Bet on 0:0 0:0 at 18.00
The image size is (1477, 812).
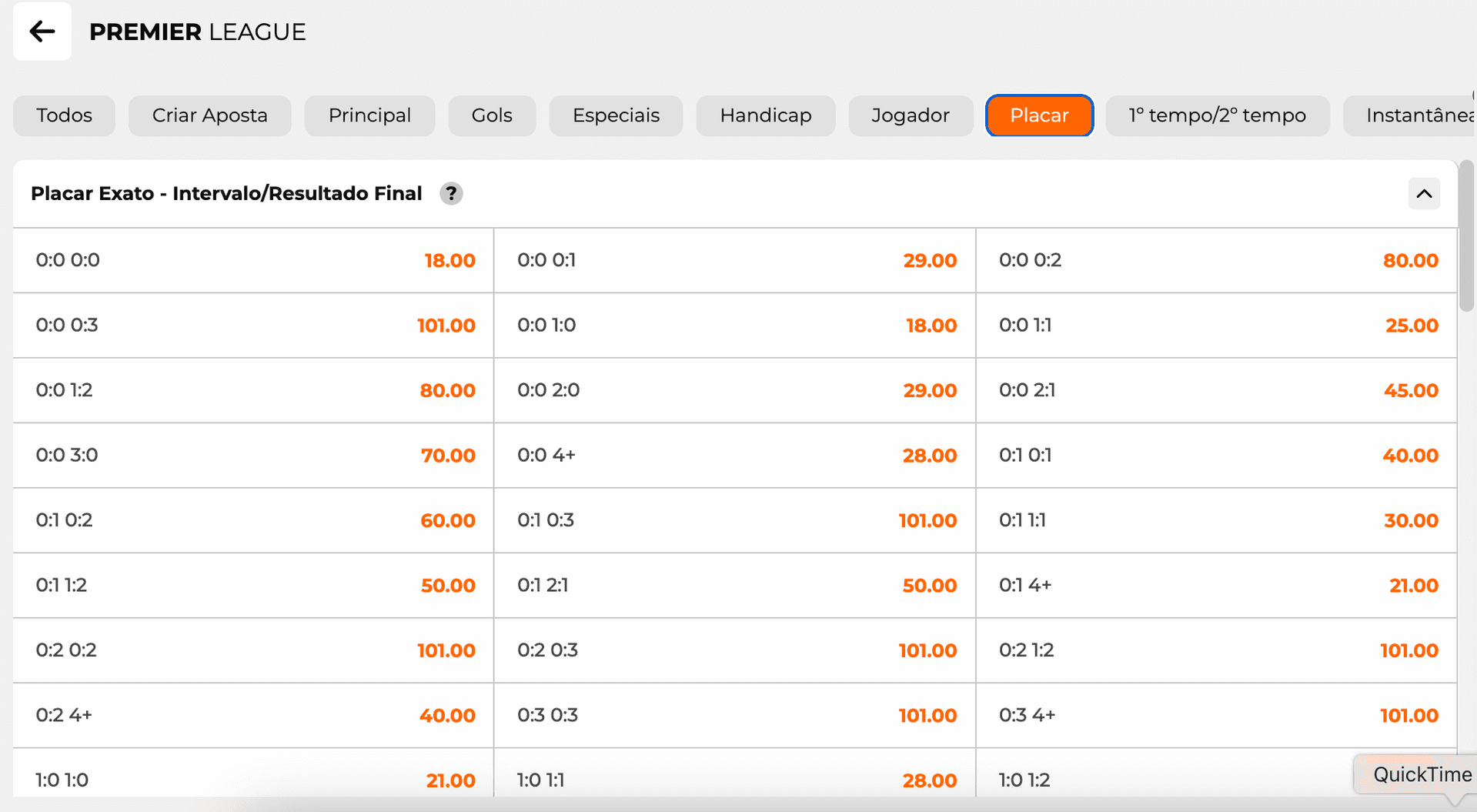tap(253, 260)
